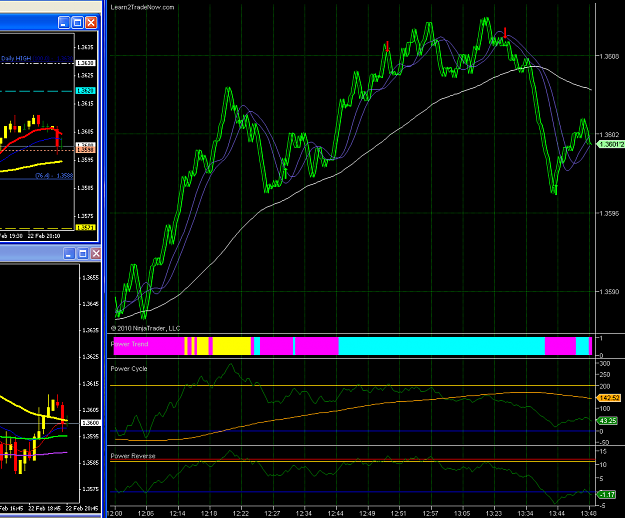Click the 12:05 time axis label
The image size is (625, 518).
click(x=146, y=513)
